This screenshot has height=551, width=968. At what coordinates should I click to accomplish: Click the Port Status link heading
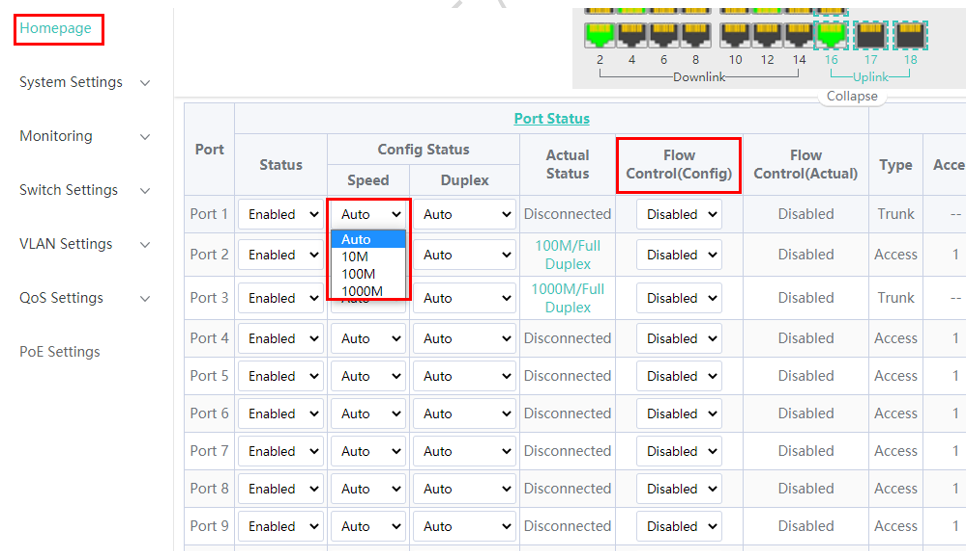point(551,118)
